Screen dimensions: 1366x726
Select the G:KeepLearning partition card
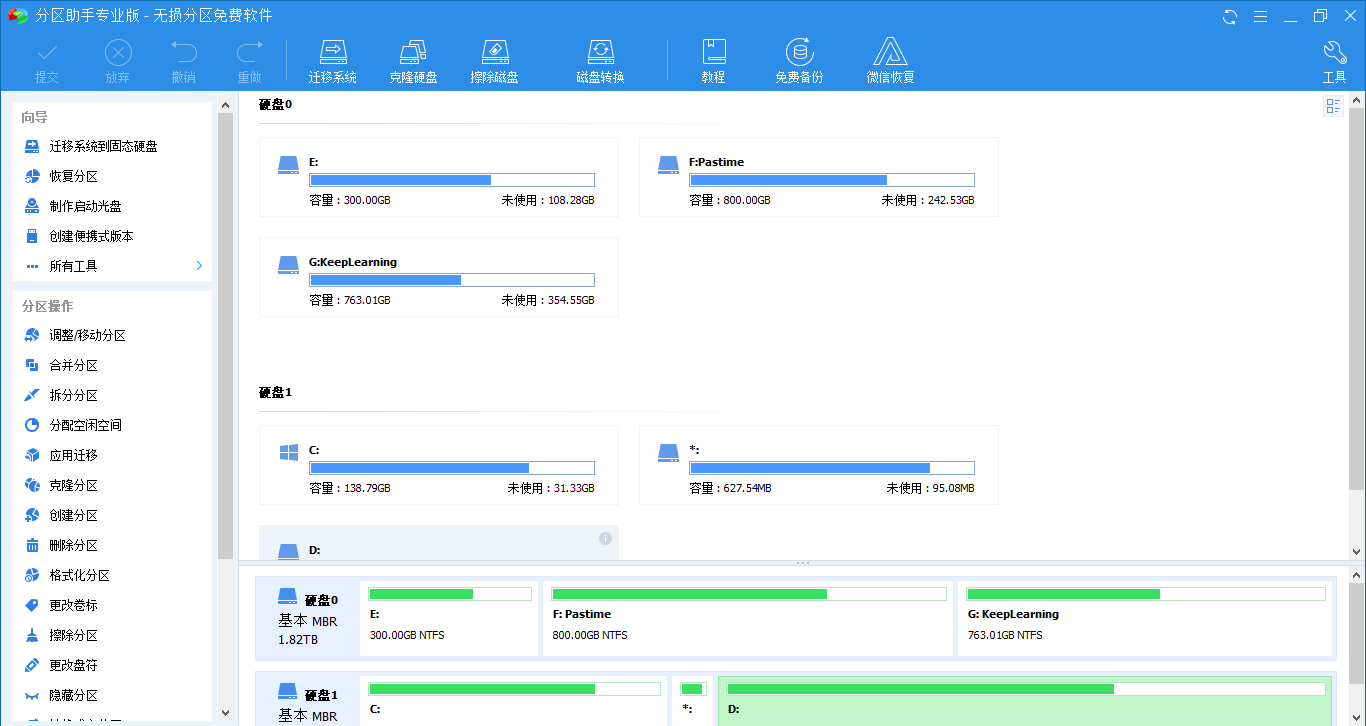(438, 277)
